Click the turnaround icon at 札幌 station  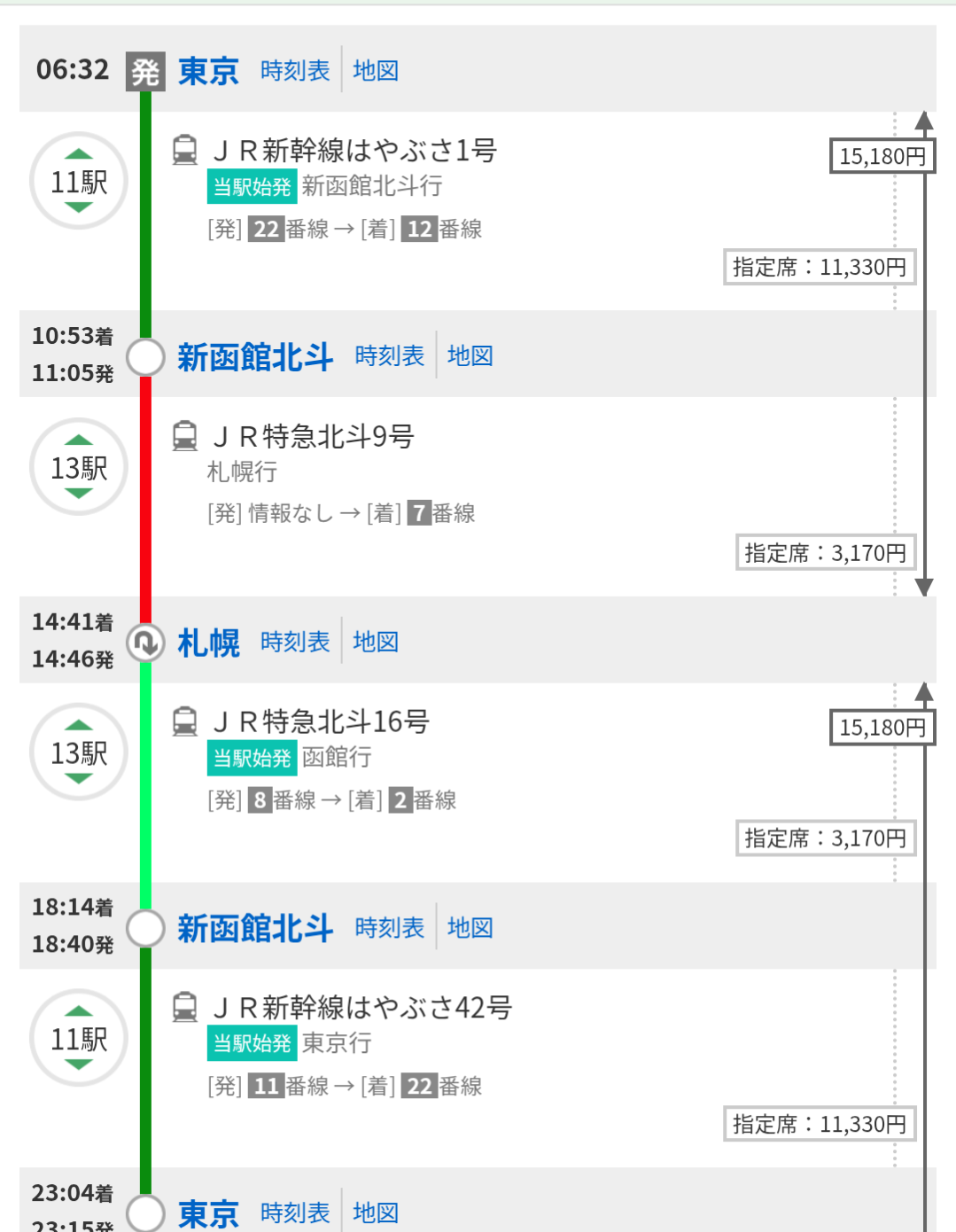[x=145, y=643]
